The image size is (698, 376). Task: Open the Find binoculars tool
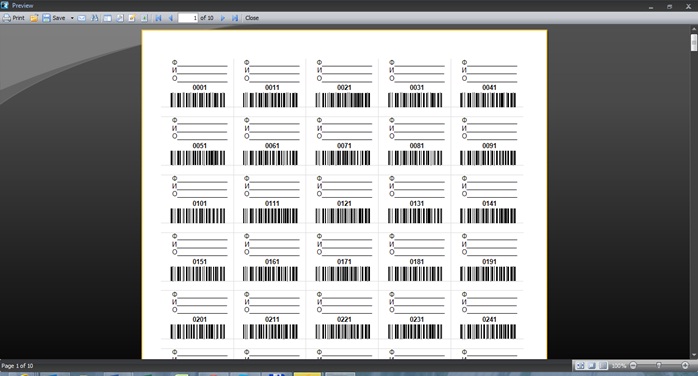94,18
